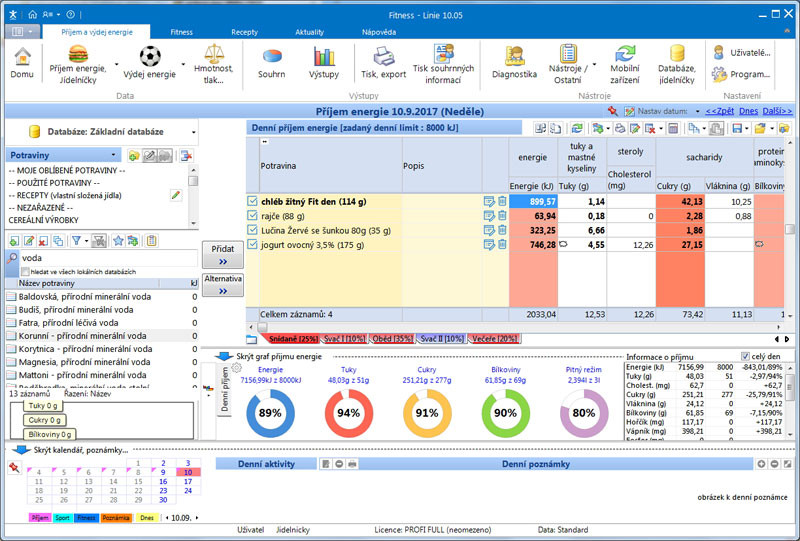Click trash icon on rajče row
Viewport: 800px width, 541px height.
click(x=502, y=216)
